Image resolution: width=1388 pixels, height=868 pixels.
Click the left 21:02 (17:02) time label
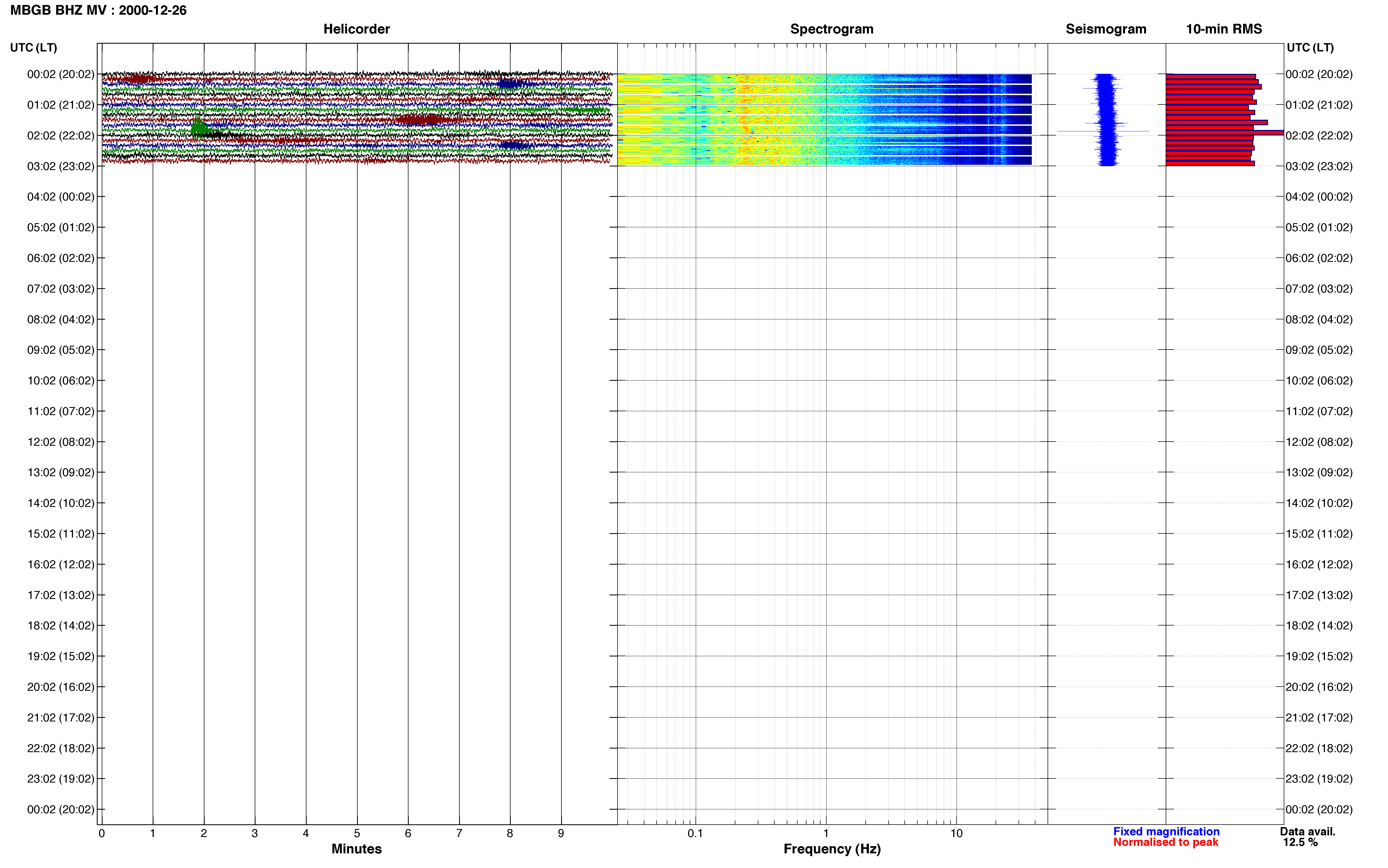[61, 718]
